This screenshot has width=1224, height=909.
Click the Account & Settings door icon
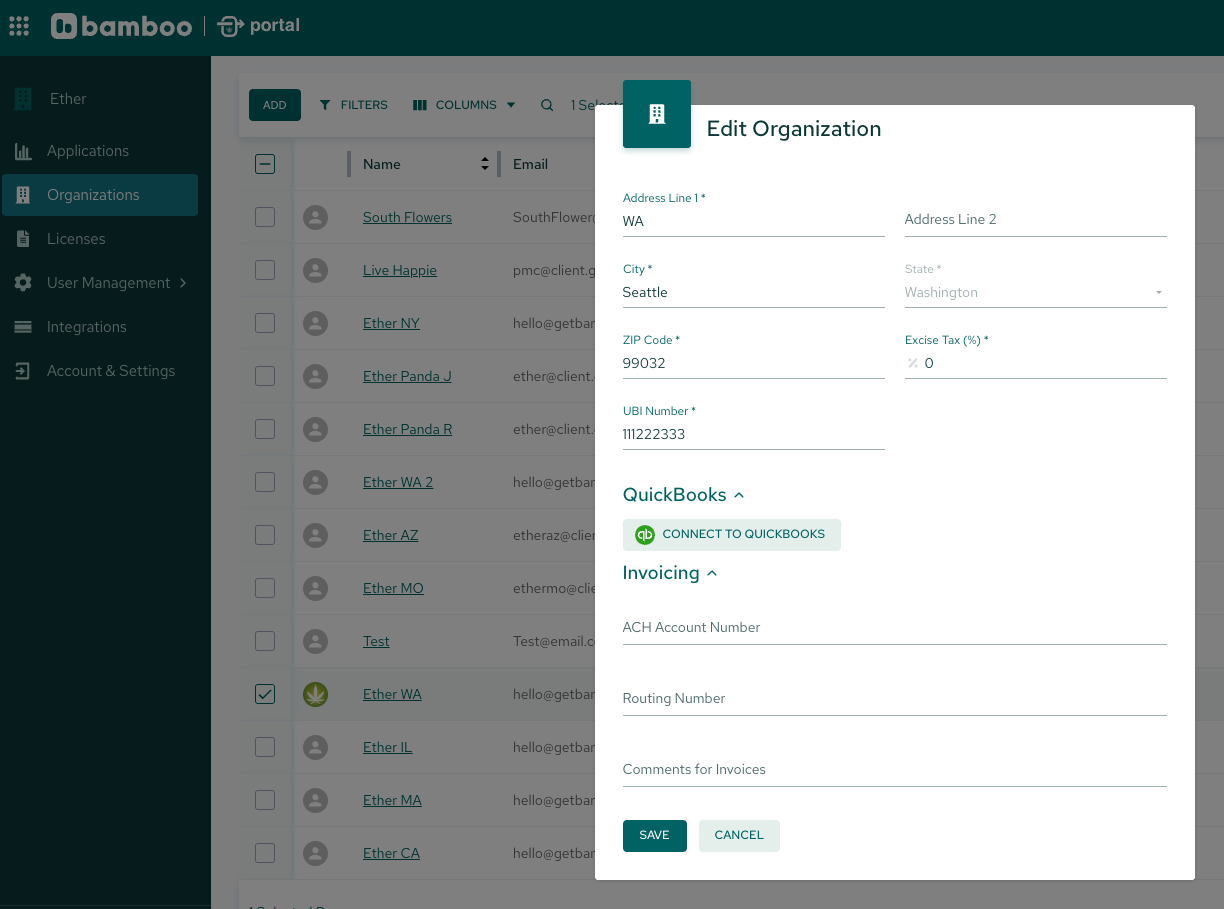tap(23, 371)
